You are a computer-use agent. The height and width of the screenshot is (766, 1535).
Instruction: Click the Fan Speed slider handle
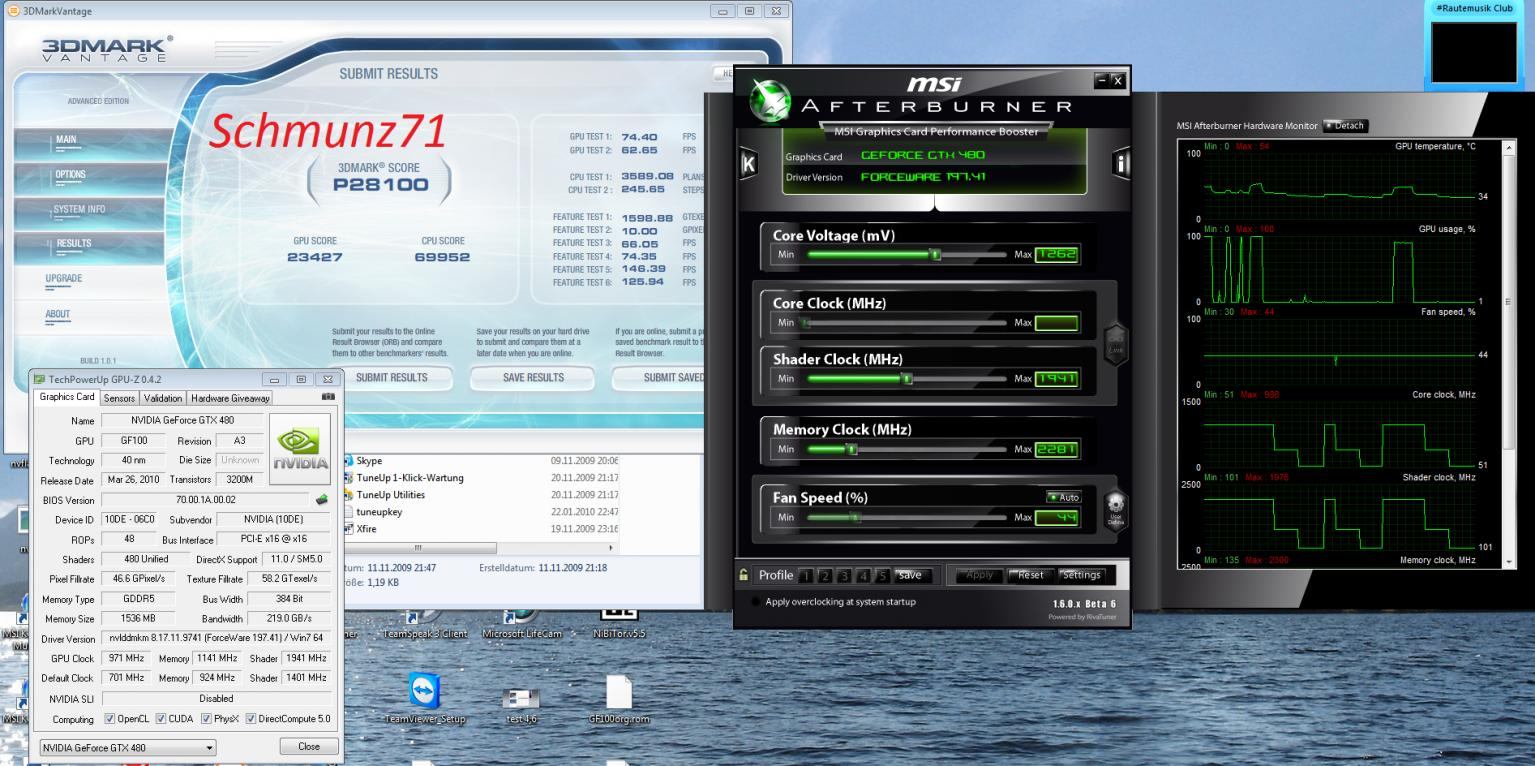(x=855, y=517)
